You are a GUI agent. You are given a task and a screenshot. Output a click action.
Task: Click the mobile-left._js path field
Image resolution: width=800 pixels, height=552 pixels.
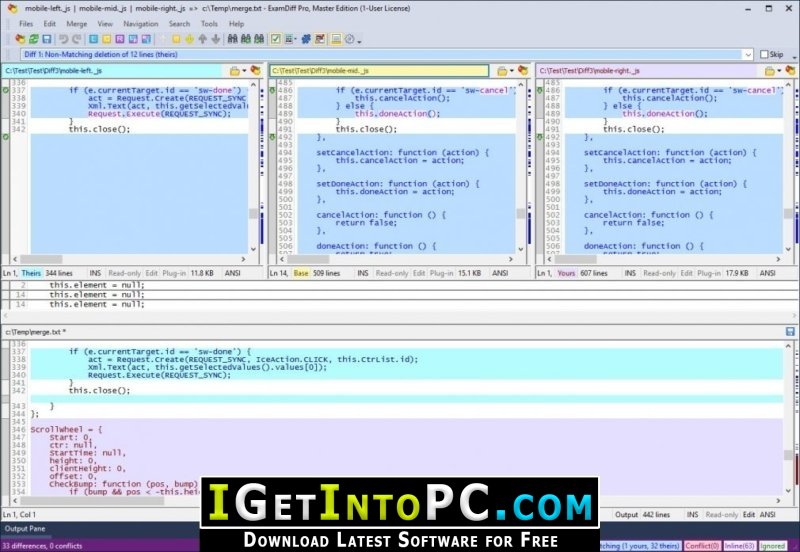113,70
